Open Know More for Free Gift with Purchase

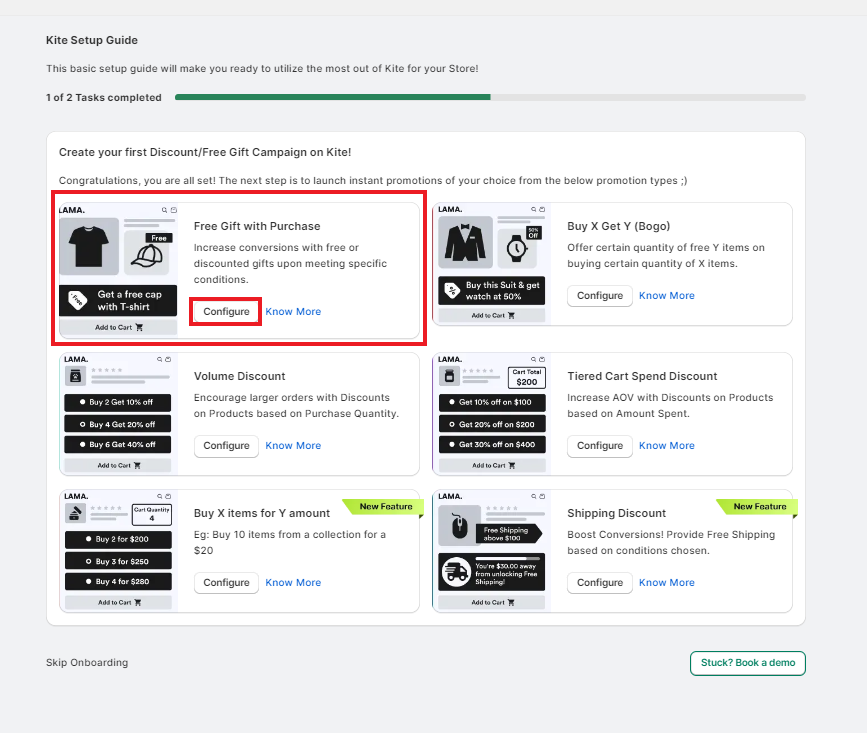coord(293,311)
